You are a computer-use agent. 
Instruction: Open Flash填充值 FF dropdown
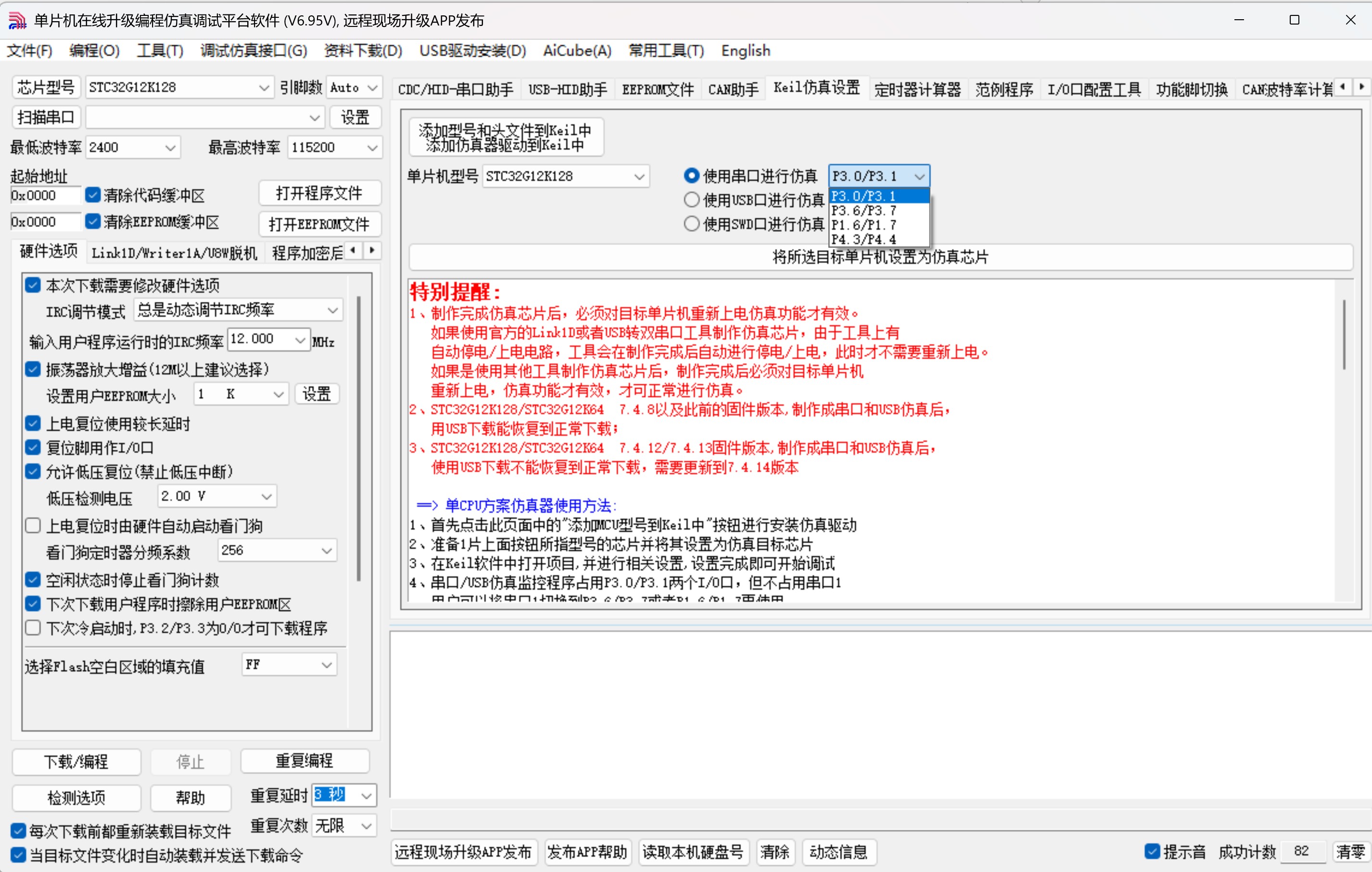[x=290, y=665]
